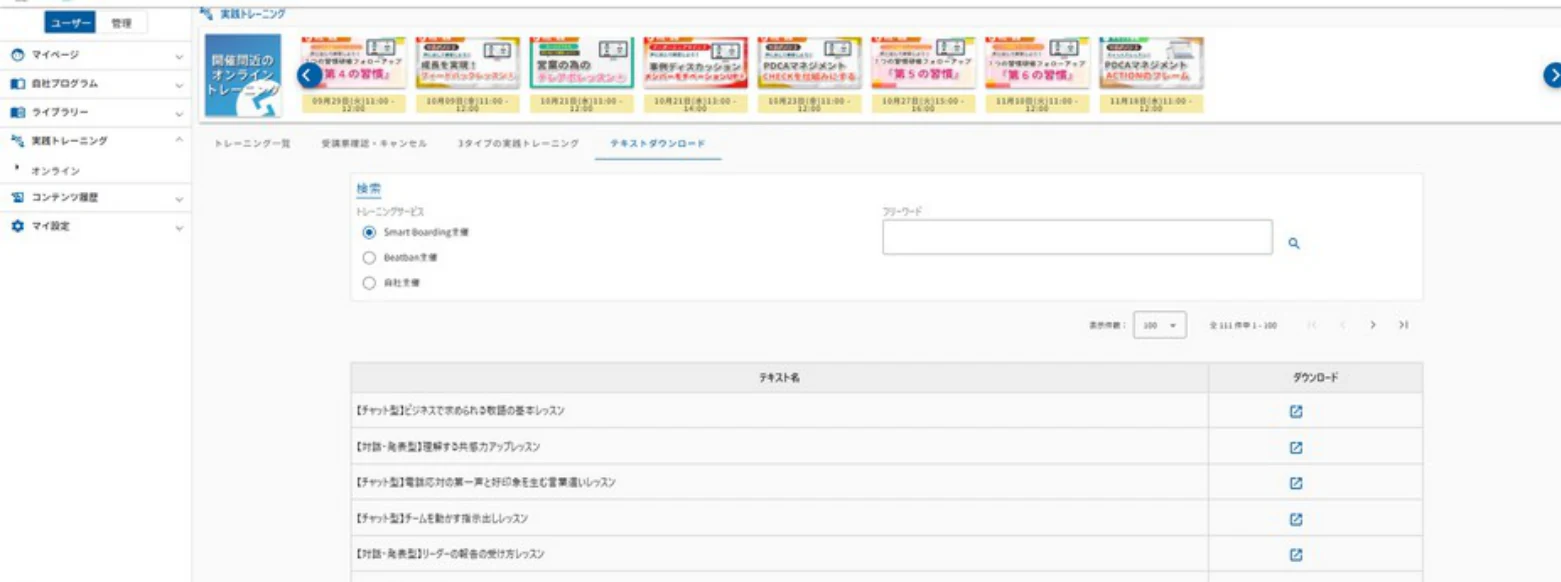Download ビジネスで求められる敬語の基本レッスン text
This screenshot has width=1561, height=582.
tap(1295, 411)
